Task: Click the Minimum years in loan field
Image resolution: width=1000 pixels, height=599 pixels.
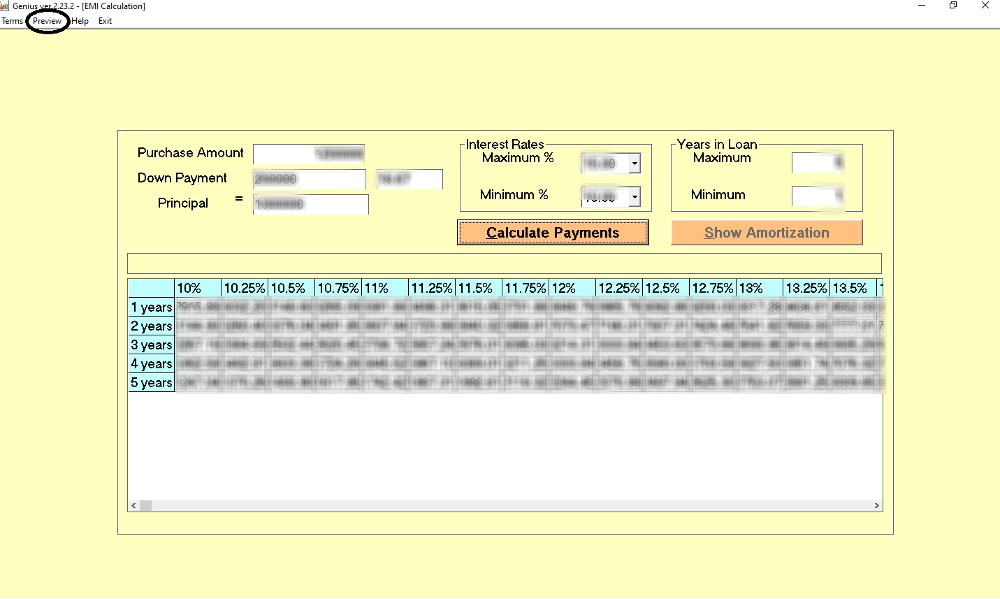Action: pos(818,196)
